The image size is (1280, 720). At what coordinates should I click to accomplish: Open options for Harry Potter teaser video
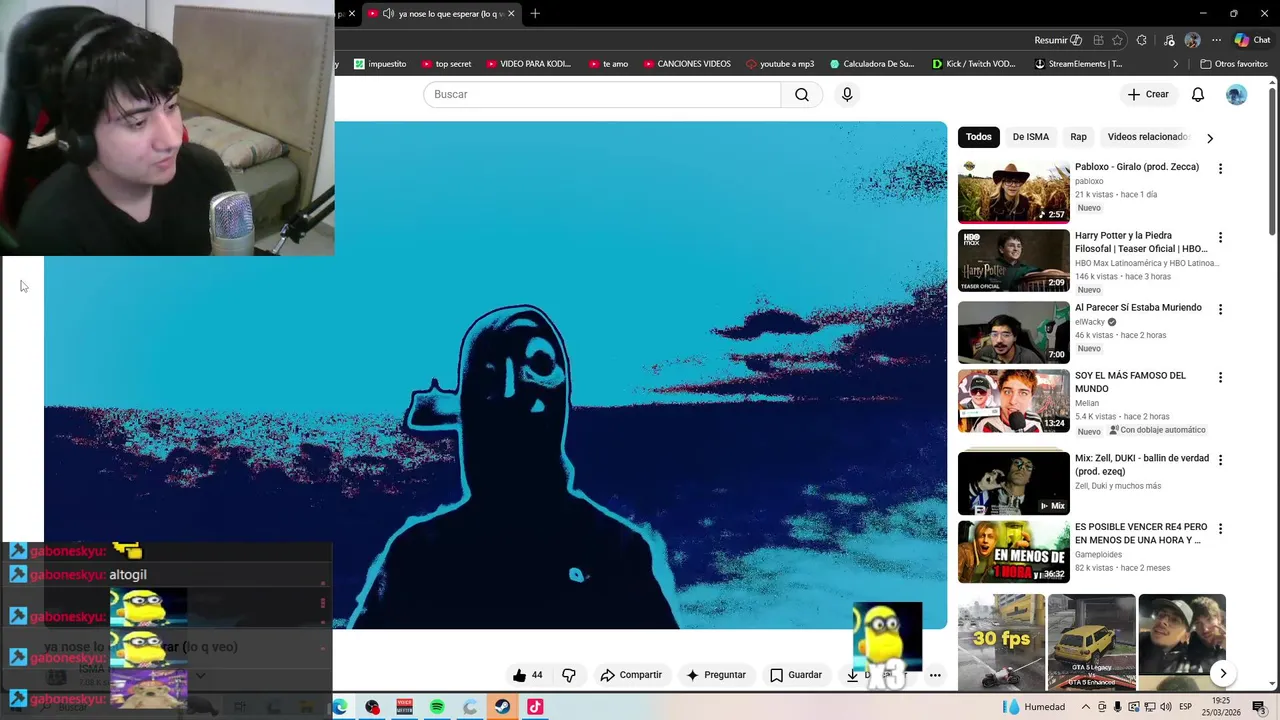click(1220, 238)
